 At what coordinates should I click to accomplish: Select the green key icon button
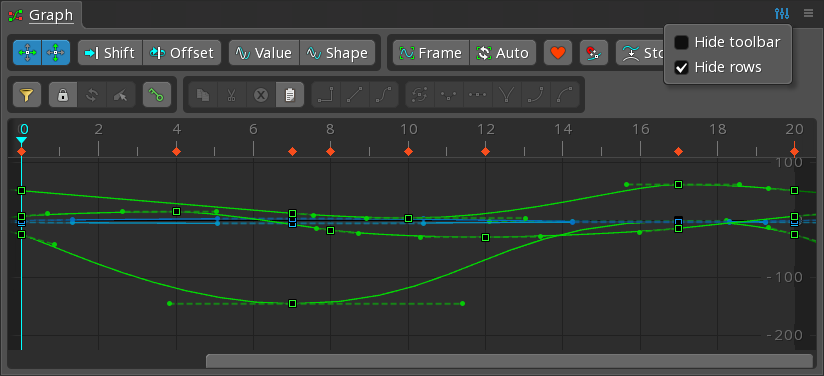pyautogui.click(x=157, y=95)
